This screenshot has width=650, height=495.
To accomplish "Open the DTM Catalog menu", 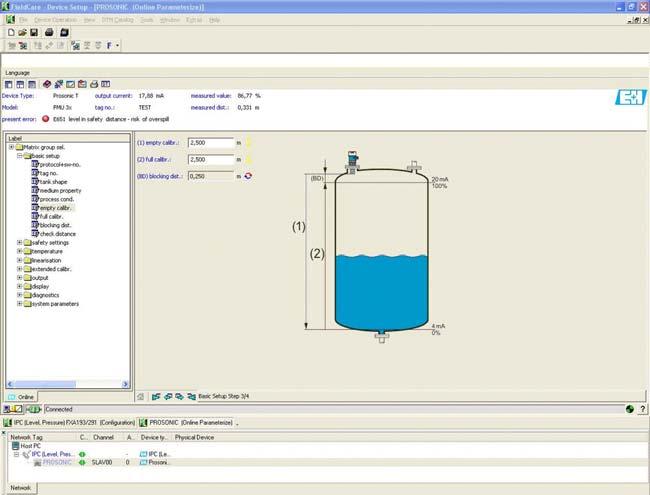I will click(118, 20).
